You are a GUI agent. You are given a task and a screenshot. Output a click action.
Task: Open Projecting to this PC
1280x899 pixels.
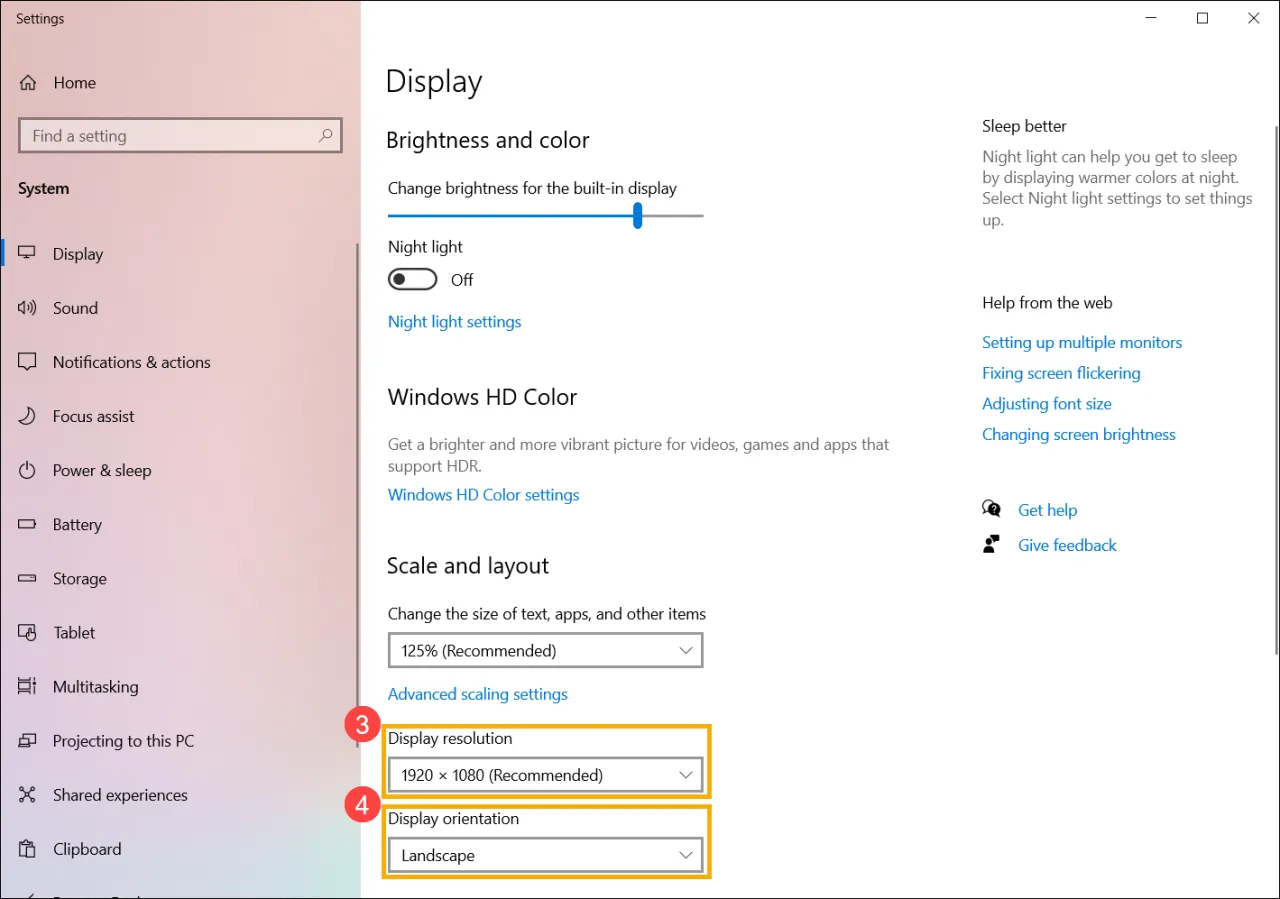coord(28,740)
